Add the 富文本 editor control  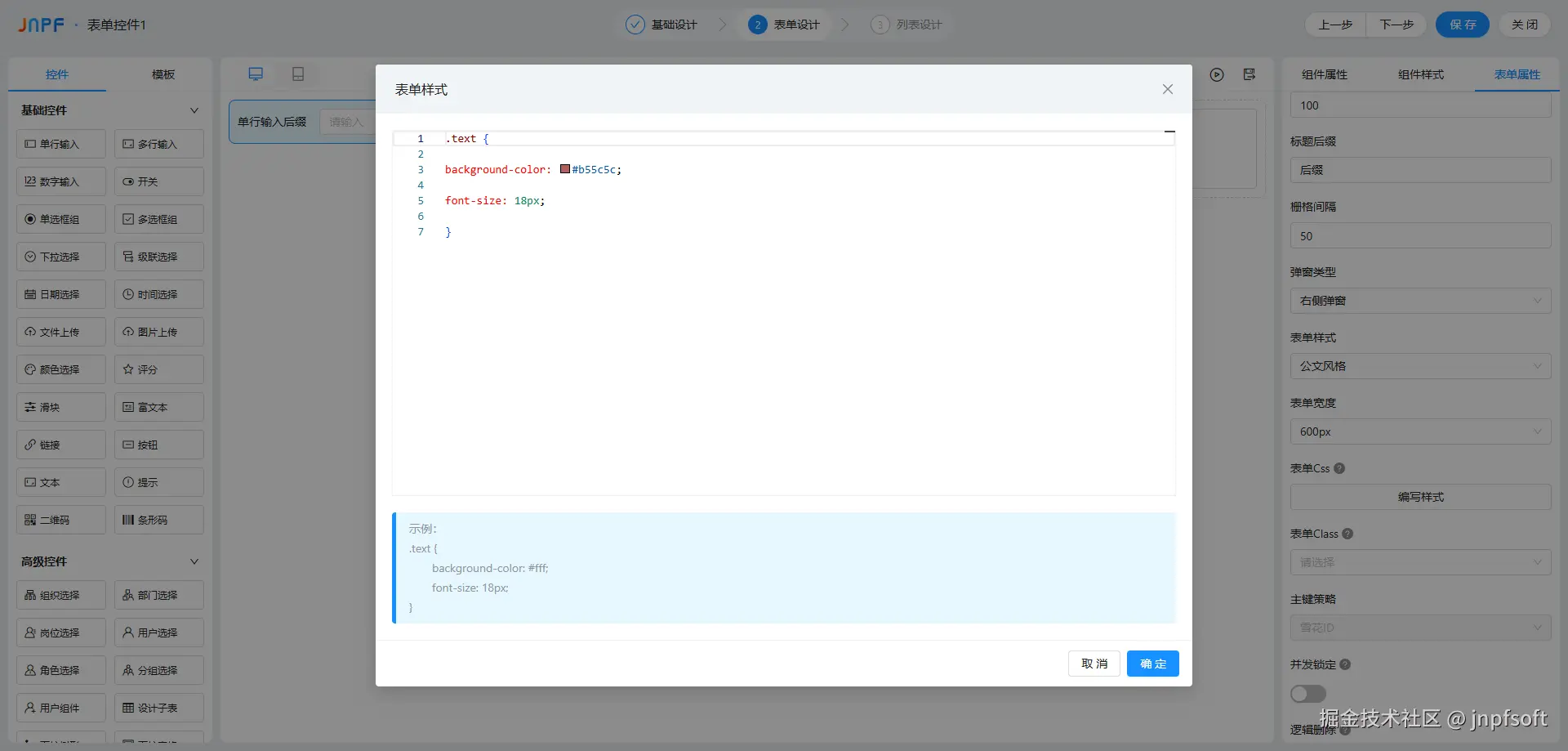159,407
